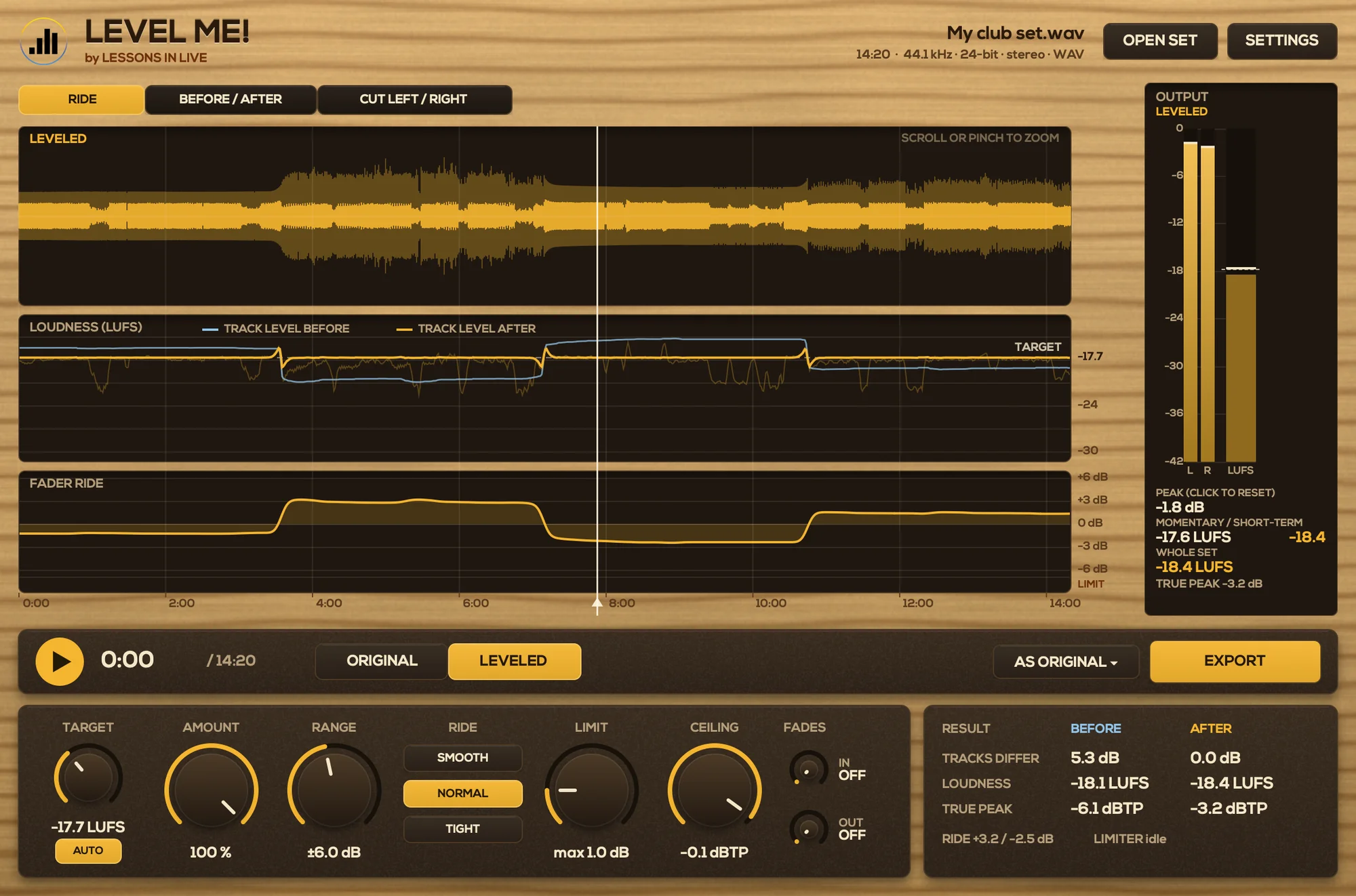Screen dimensions: 1356x896
Task: Click the TARGET label in loudness graph
Action: (x=1037, y=347)
